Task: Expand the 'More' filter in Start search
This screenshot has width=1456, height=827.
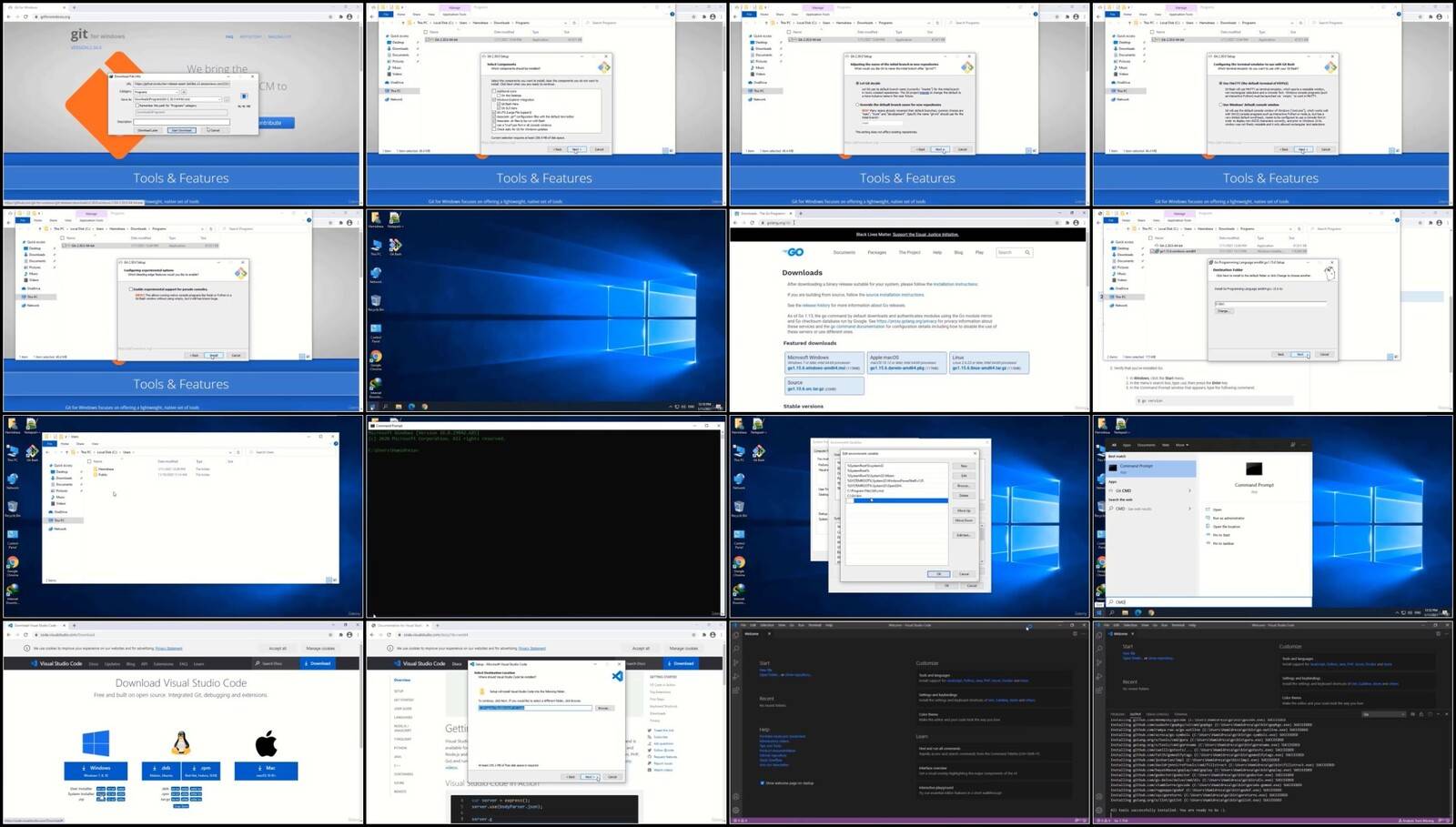Action: point(1181,445)
